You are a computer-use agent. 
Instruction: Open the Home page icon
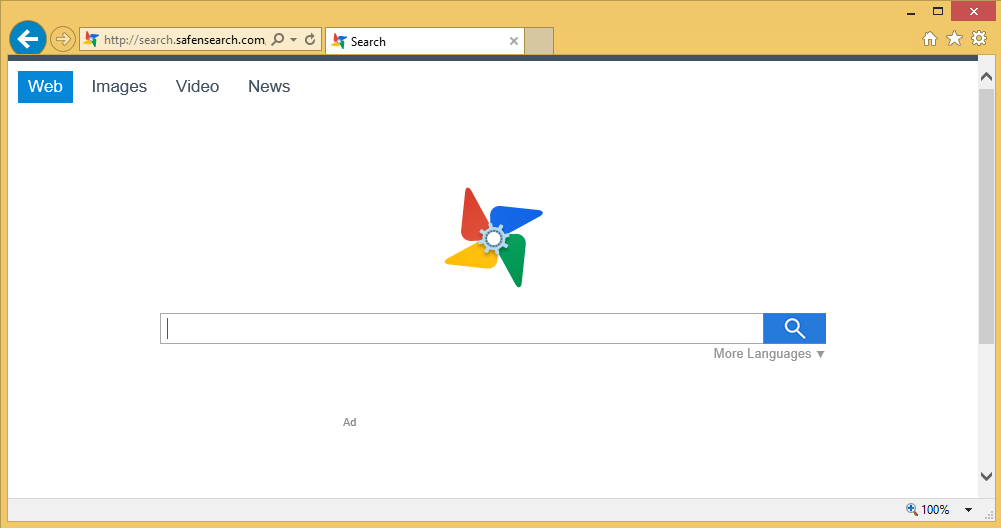(x=929, y=39)
